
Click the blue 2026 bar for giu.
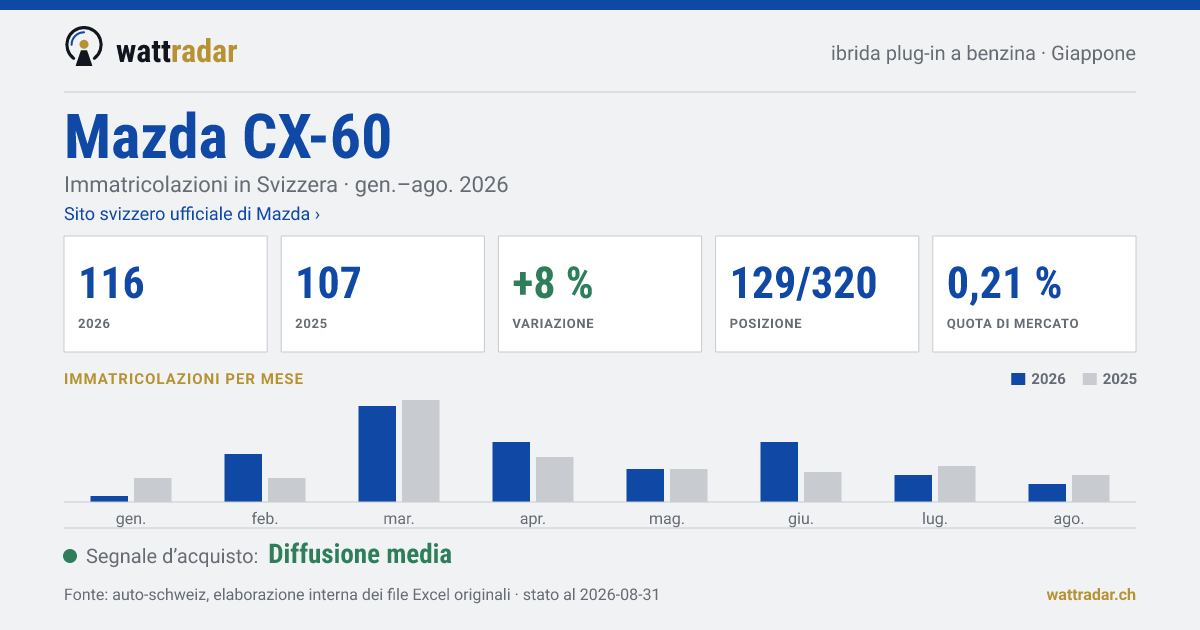click(779, 472)
